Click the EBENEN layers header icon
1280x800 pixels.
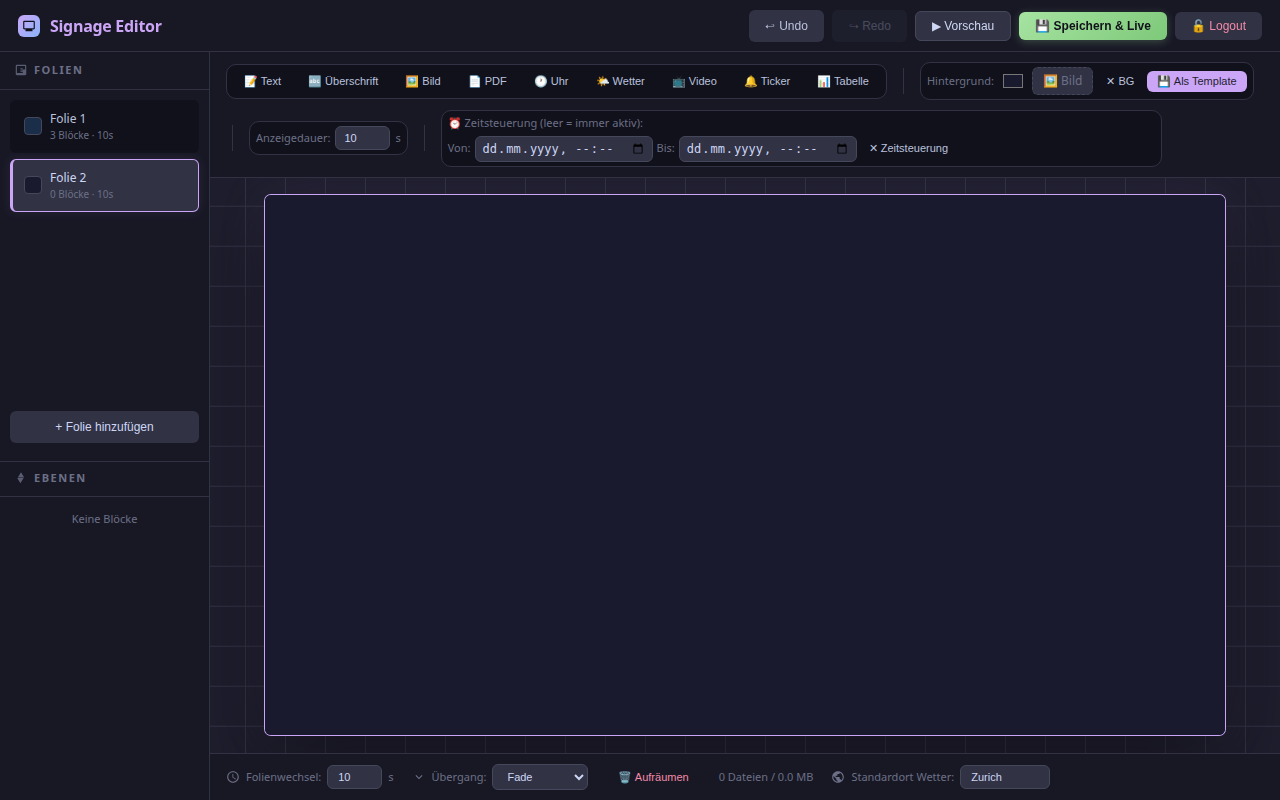[x=21, y=478]
